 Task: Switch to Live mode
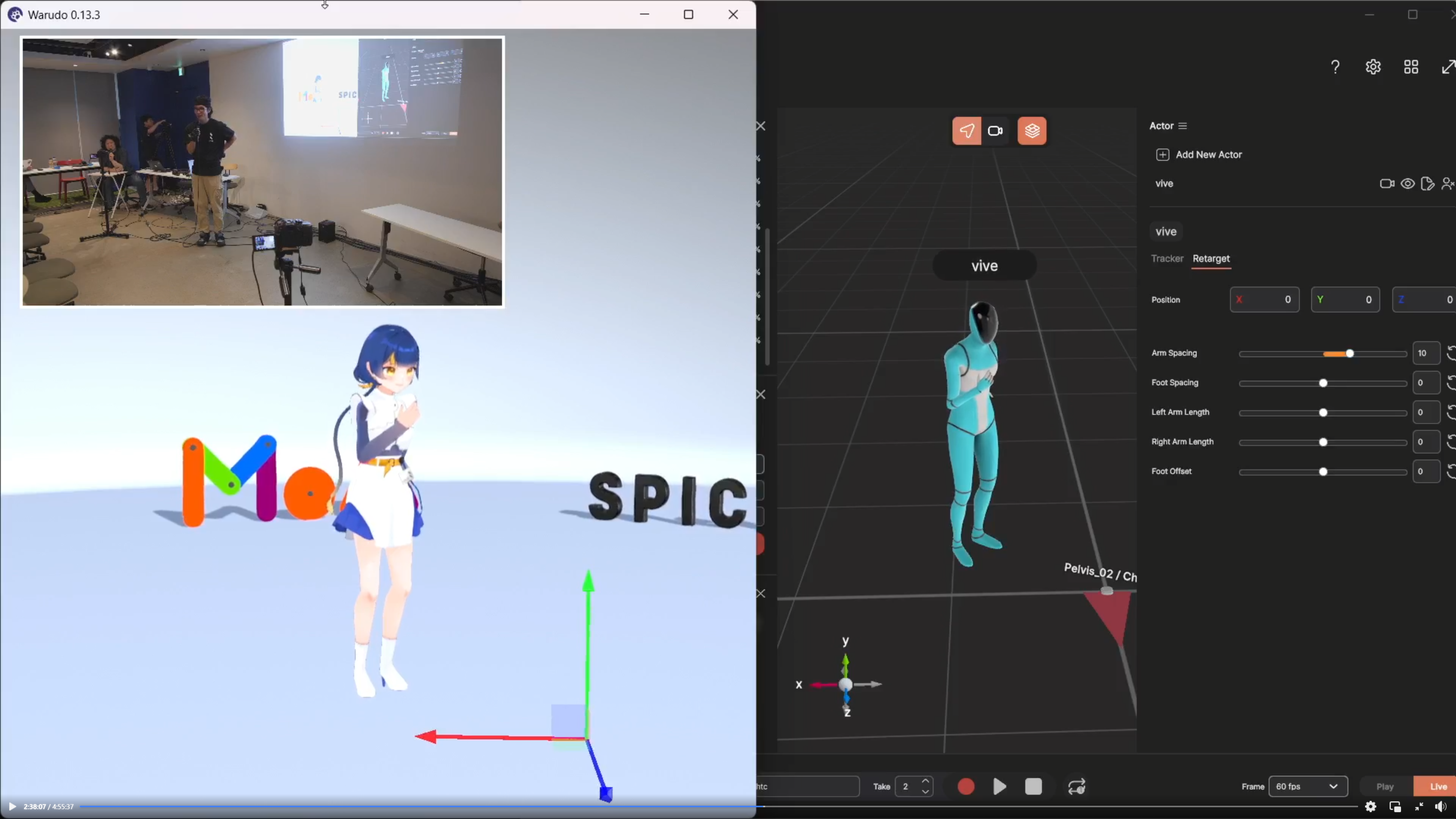coord(1438,786)
